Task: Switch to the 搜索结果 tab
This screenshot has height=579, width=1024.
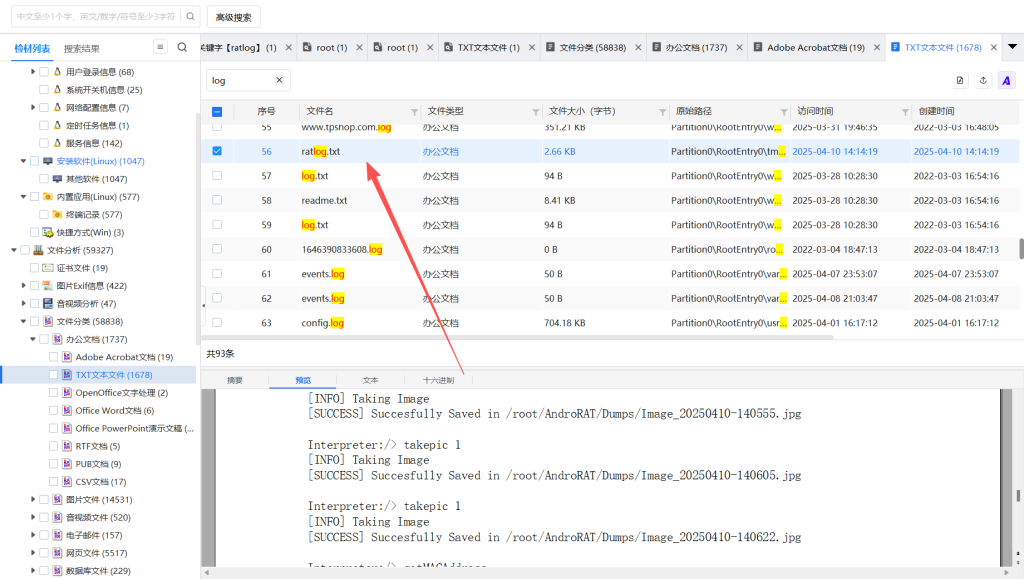Action: [82, 48]
